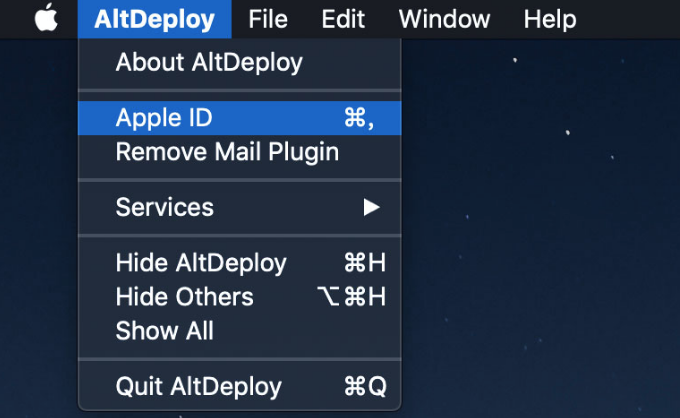Select the Apple ID menu entry
Image resolution: width=680 pixels, height=418 pixels.
240,118
